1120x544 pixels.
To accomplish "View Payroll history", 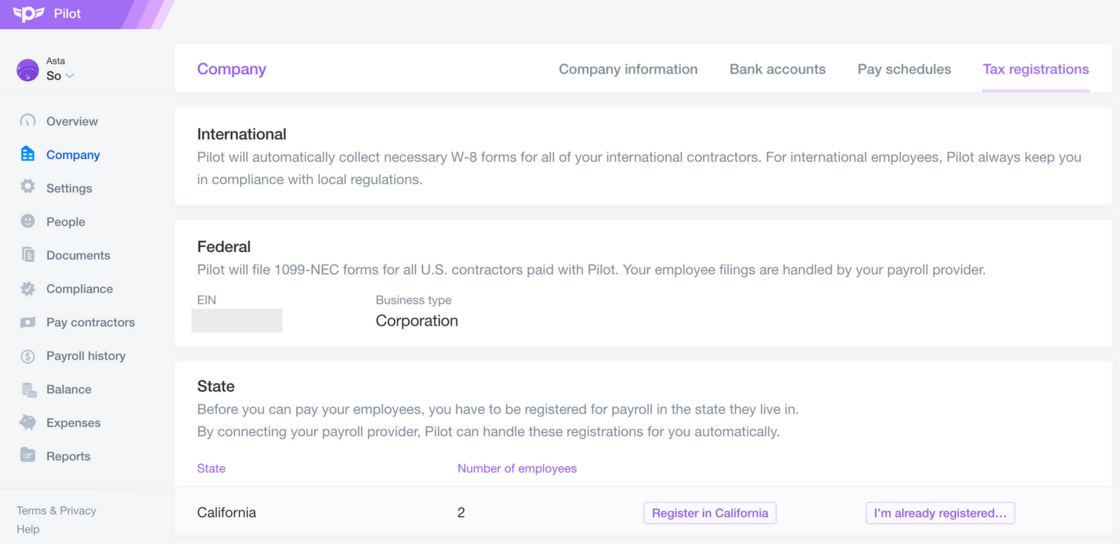I will pyautogui.click(x=86, y=356).
